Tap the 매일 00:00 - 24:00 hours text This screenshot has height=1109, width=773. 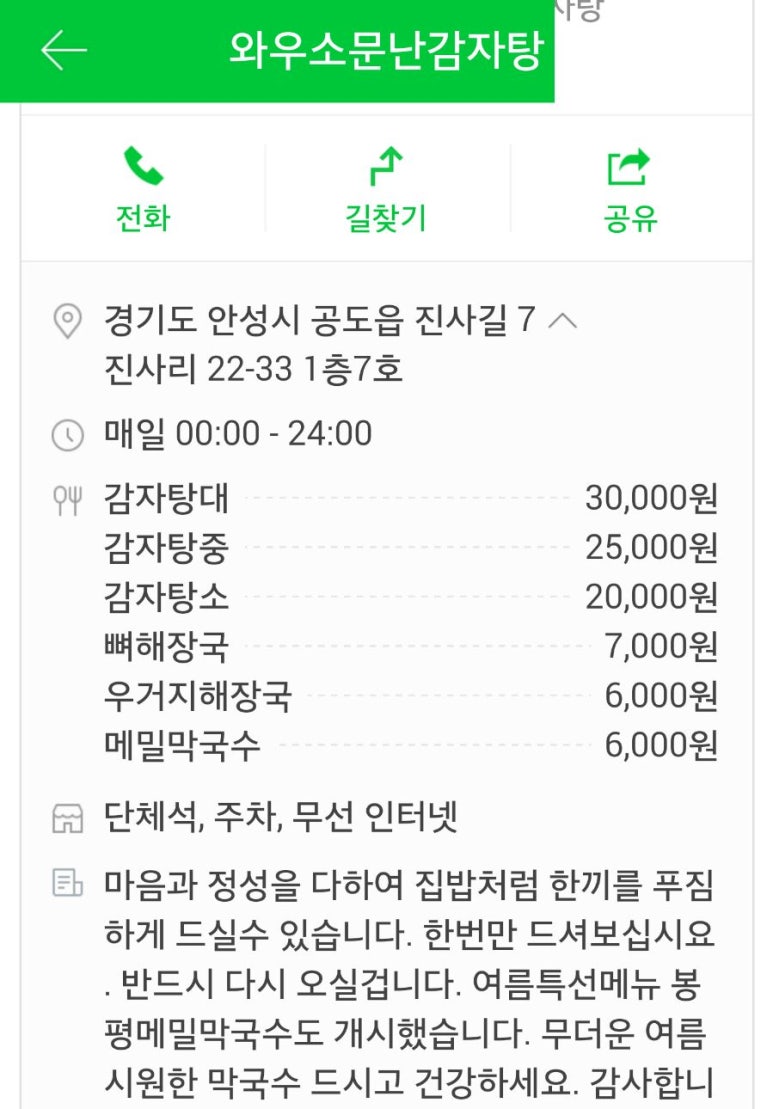(x=238, y=434)
